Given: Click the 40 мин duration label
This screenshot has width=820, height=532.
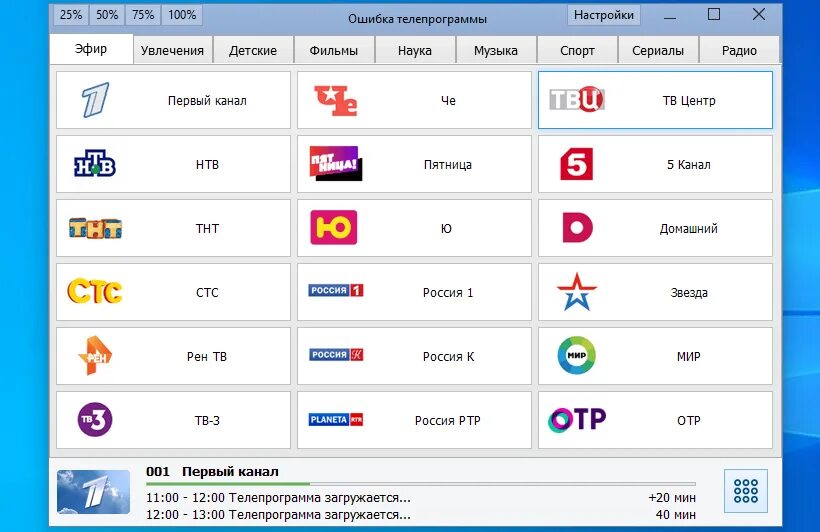Looking at the screenshot, I should coord(676,515).
